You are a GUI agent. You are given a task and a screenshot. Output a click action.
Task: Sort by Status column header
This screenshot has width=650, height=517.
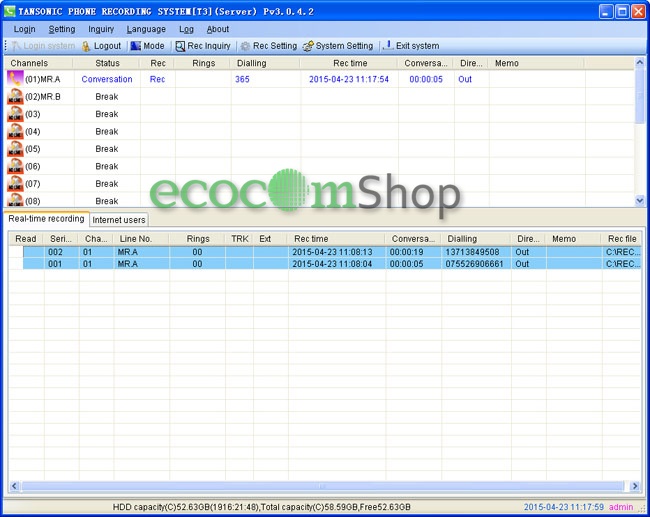[107, 63]
